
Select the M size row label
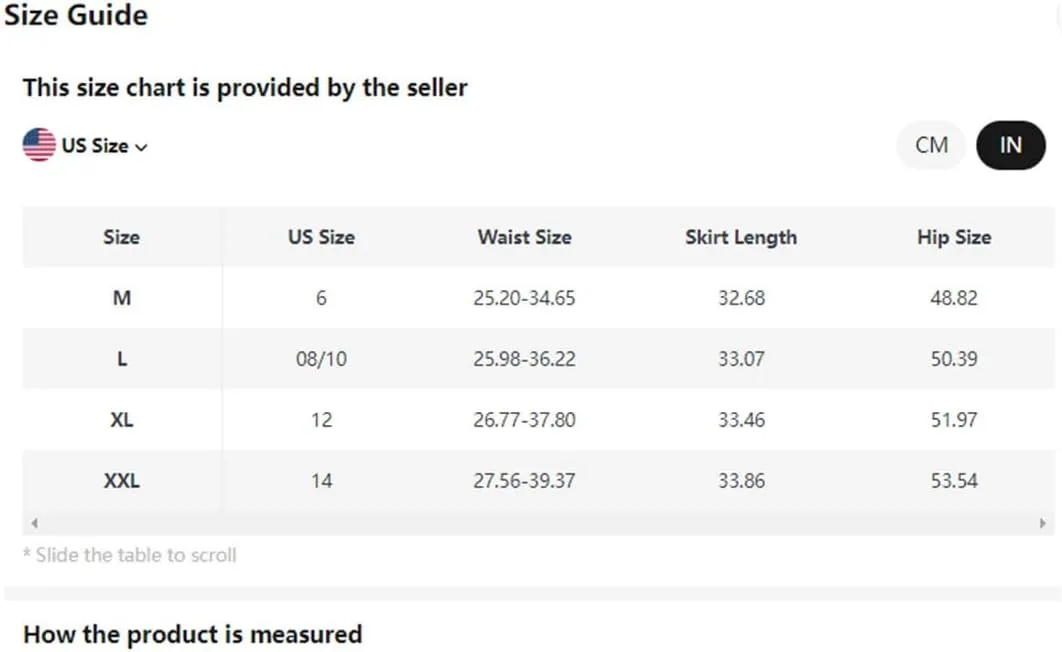[x=122, y=298]
